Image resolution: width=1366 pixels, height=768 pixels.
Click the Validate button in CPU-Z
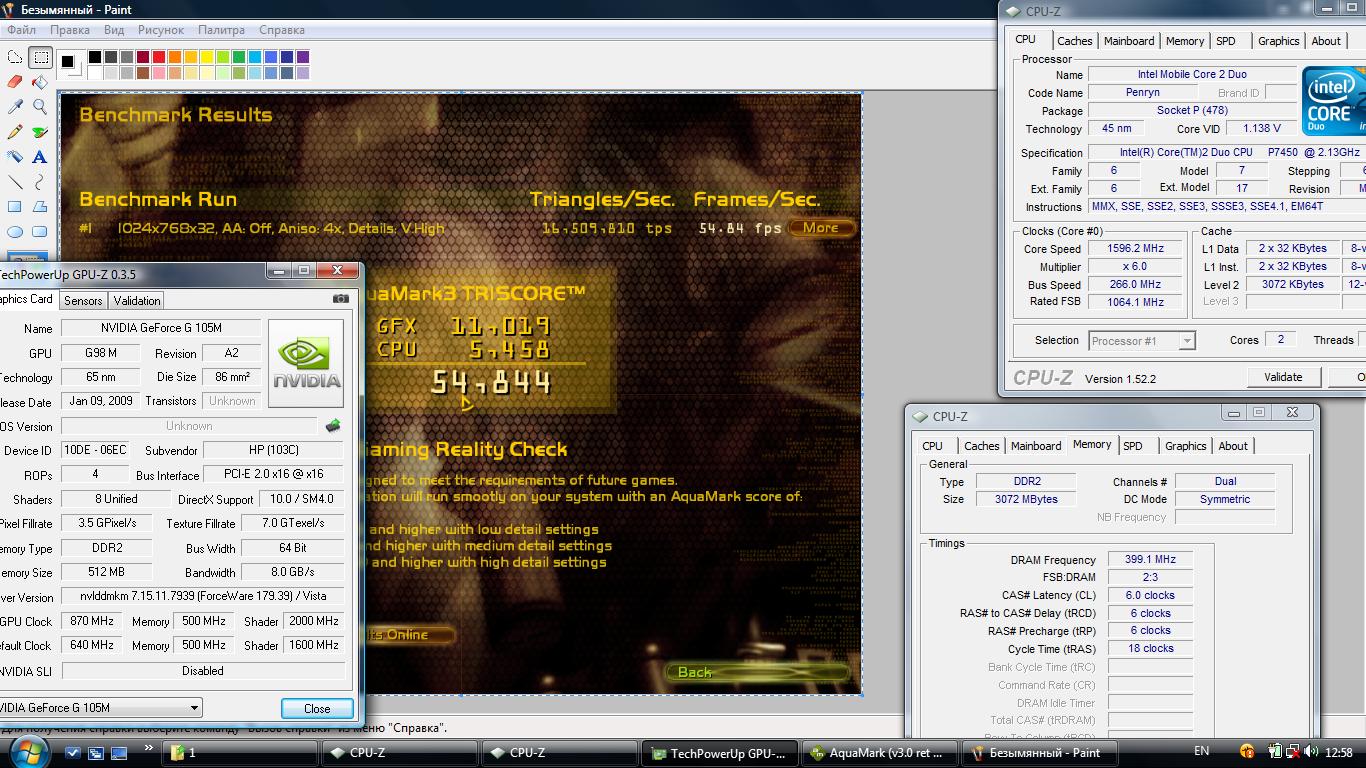click(1283, 377)
